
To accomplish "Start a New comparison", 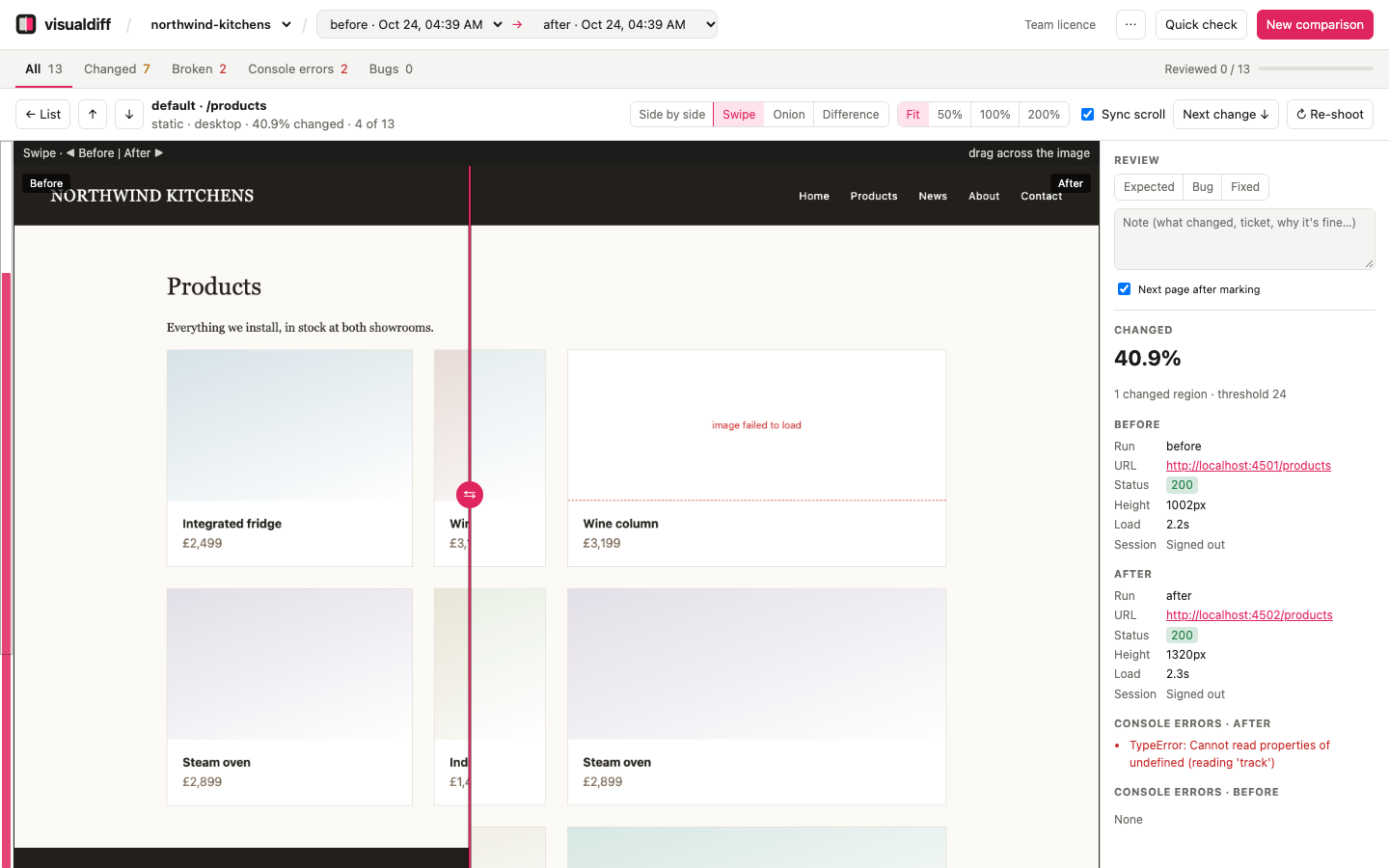I will click(x=1315, y=24).
